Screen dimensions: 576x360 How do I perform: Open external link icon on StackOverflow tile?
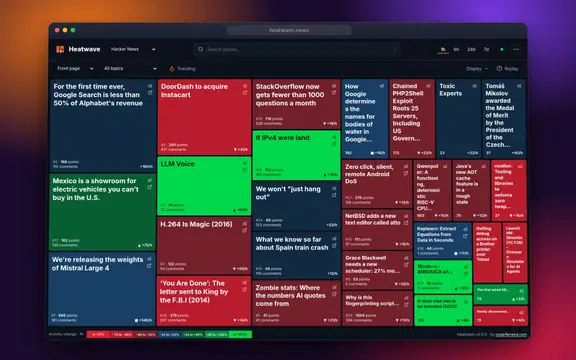334,93
